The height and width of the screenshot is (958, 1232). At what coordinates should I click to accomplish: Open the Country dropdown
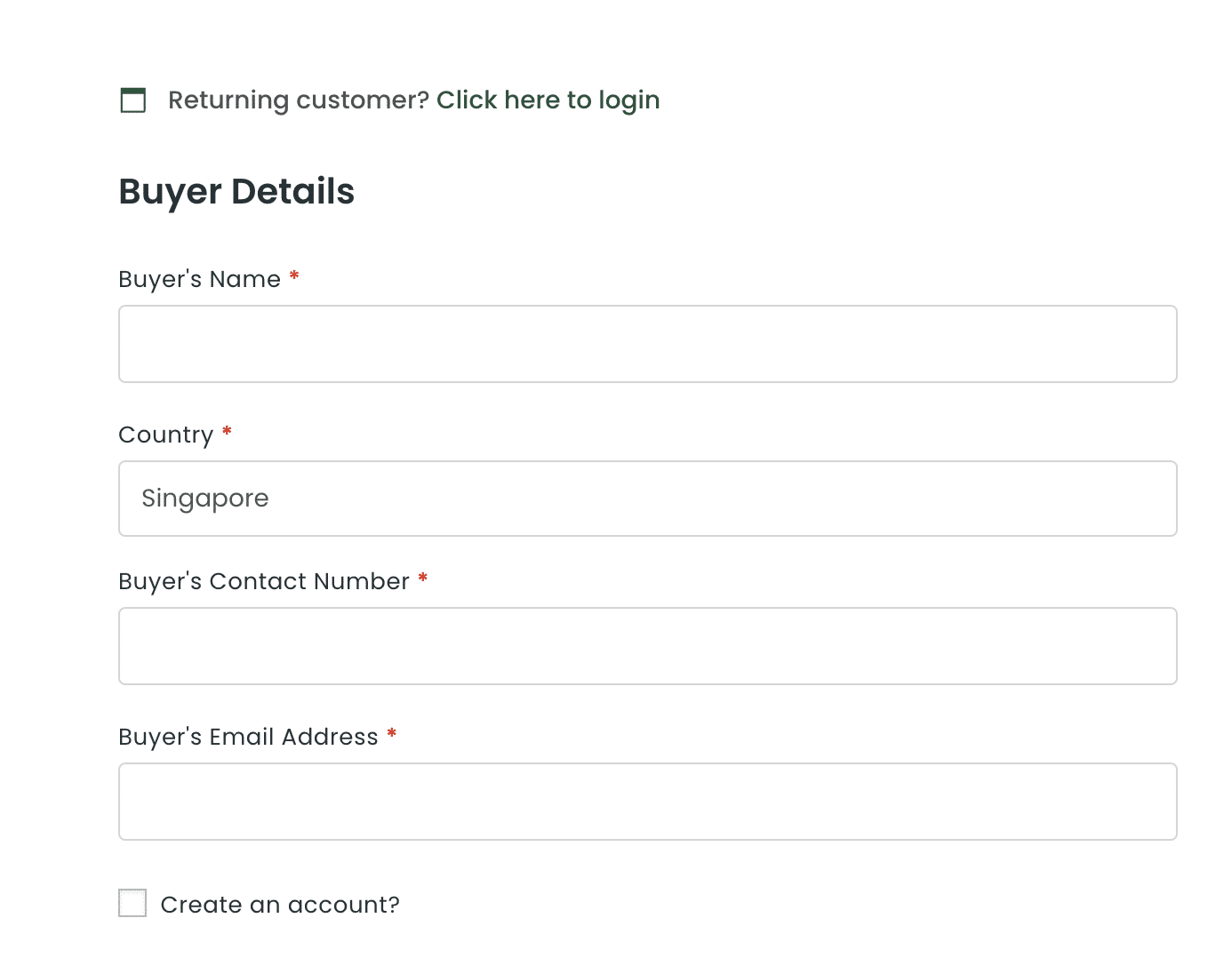click(x=647, y=499)
